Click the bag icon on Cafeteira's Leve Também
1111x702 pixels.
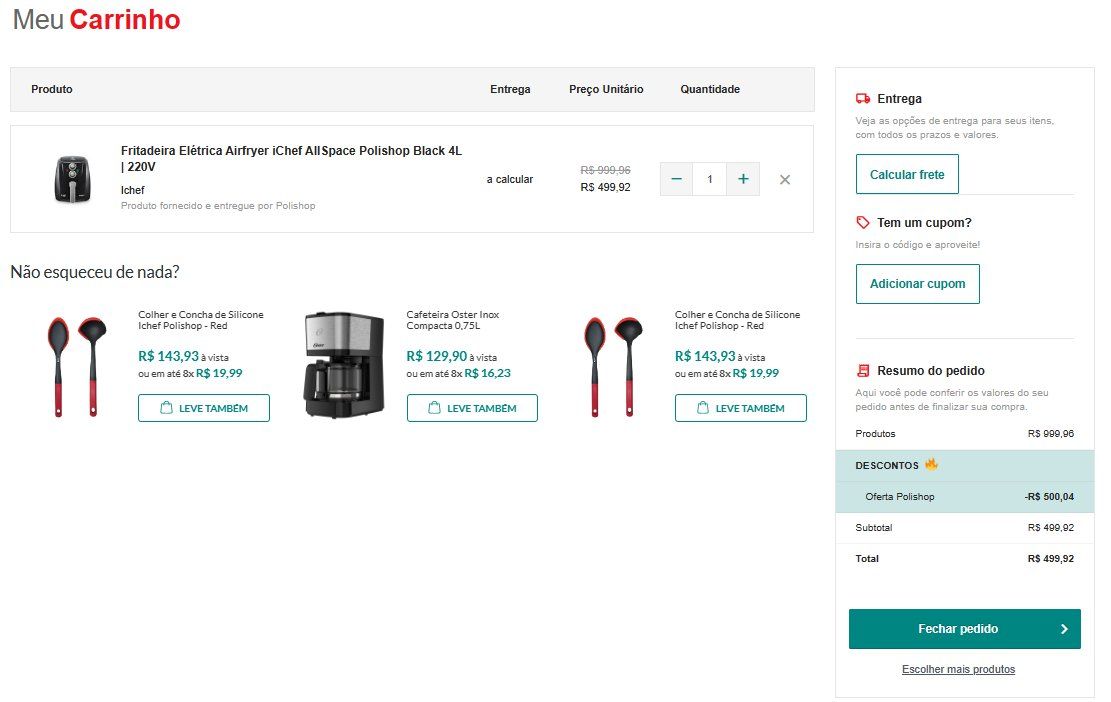(x=434, y=408)
